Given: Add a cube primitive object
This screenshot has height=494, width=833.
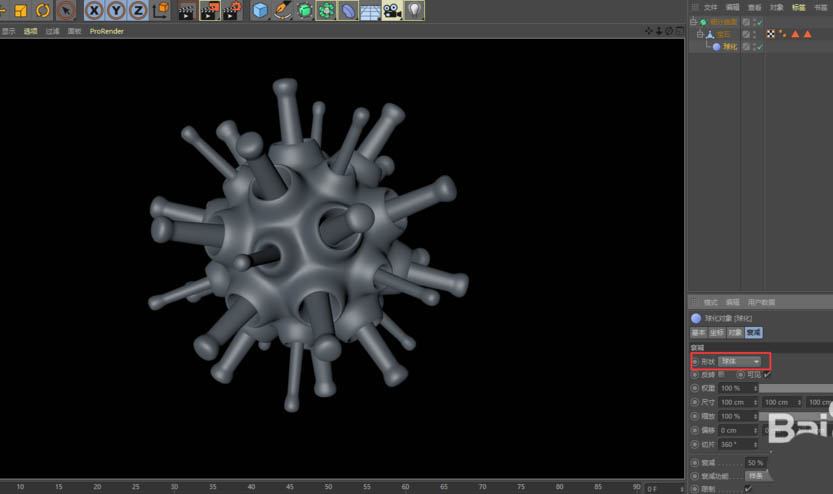Looking at the screenshot, I should (260, 11).
